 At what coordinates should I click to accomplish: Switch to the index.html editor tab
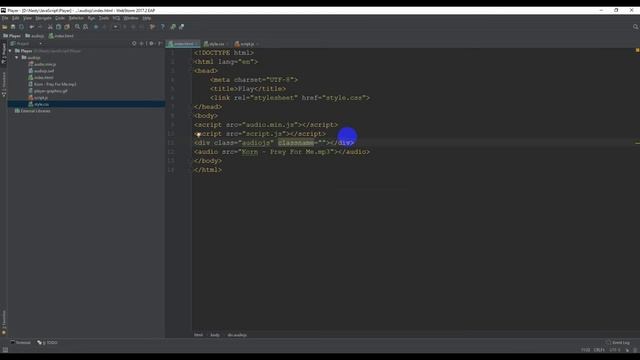pos(183,44)
